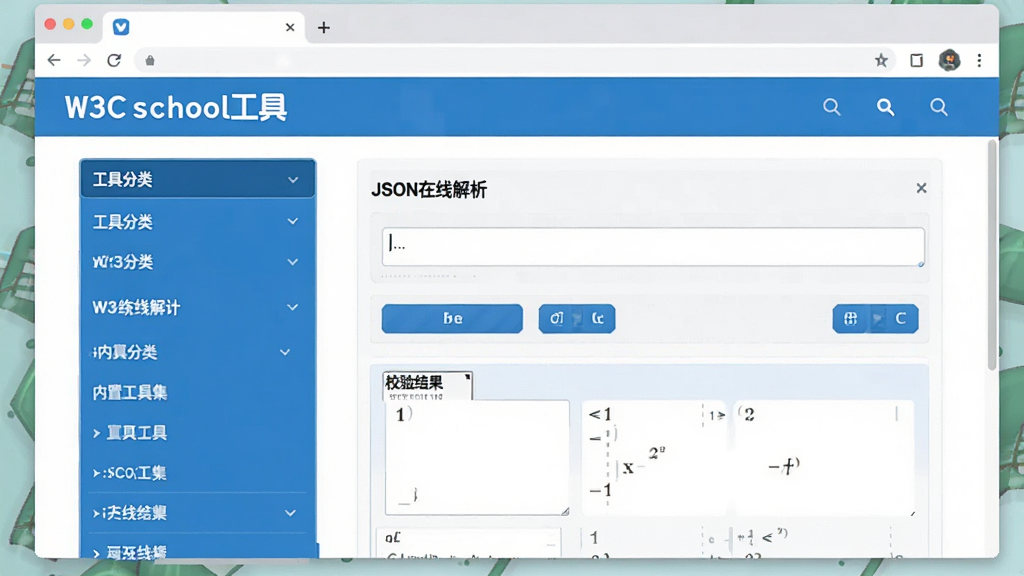Viewport: 1024px width, 576px height.
Task: Click the first result text area showing 1)
Action: point(477,457)
